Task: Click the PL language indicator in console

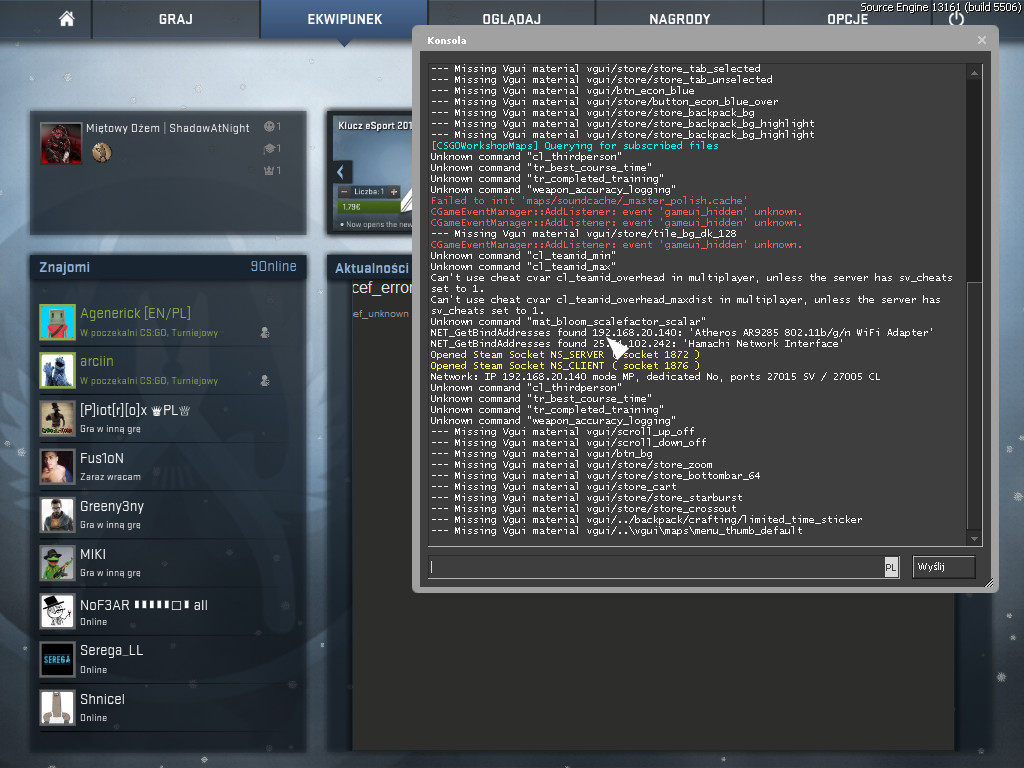Action: pos(891,568)
